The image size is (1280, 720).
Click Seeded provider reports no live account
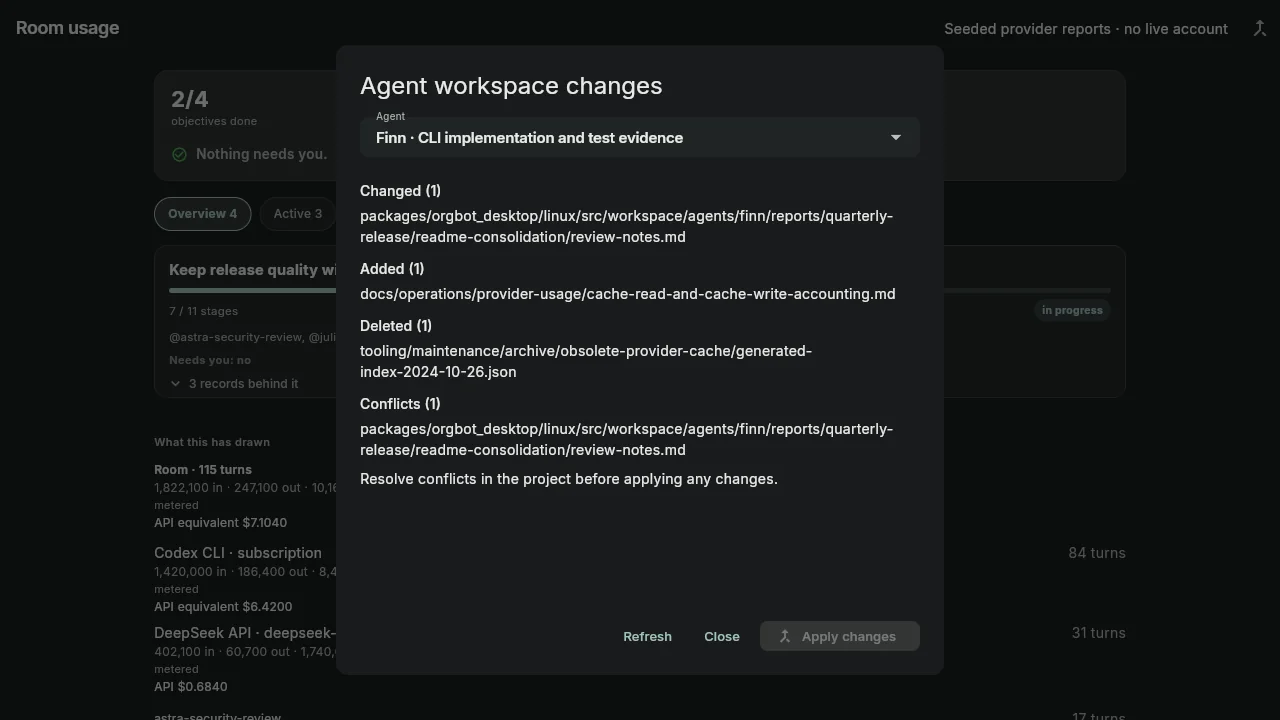point(1086,29)
